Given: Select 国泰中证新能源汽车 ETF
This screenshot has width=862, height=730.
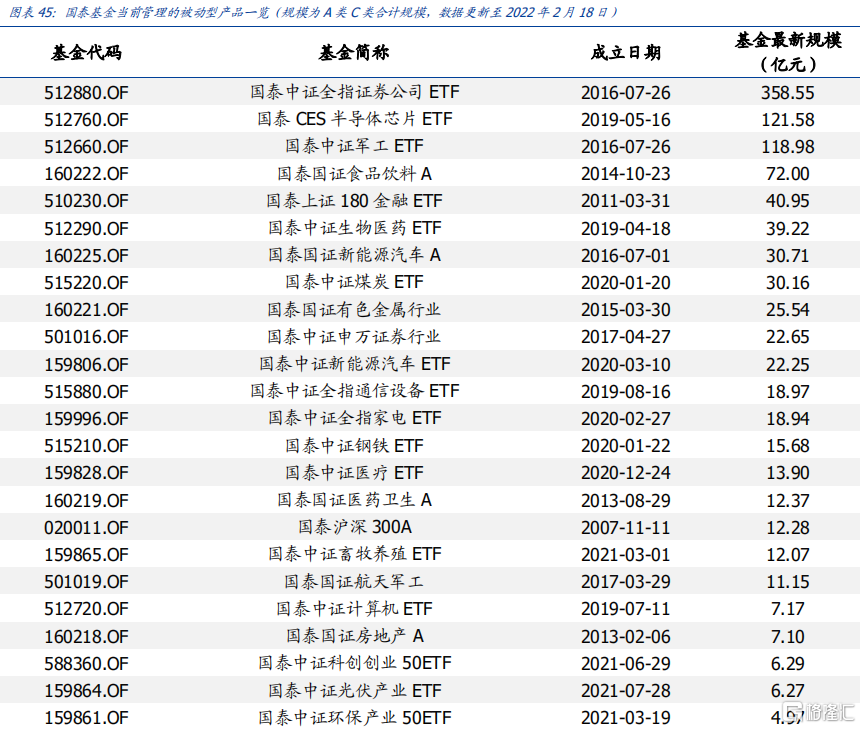Looking at the screenshot, I should pyautogui.click(x=355, y=364).
